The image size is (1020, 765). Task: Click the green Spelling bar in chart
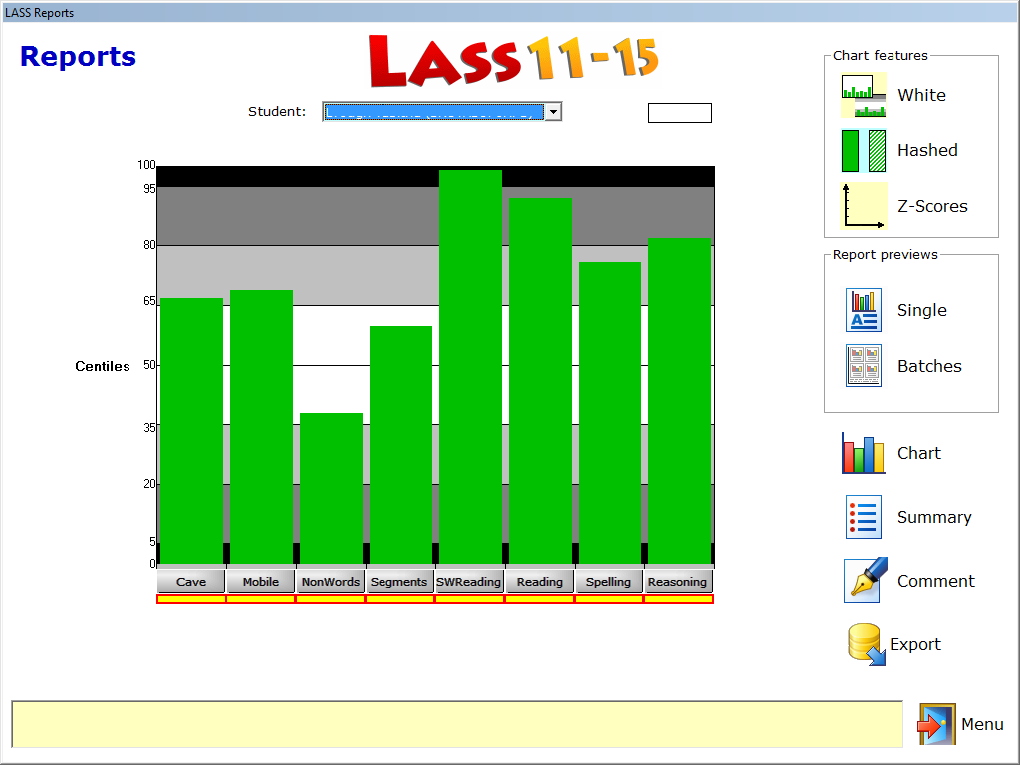(x=610, y=413)
